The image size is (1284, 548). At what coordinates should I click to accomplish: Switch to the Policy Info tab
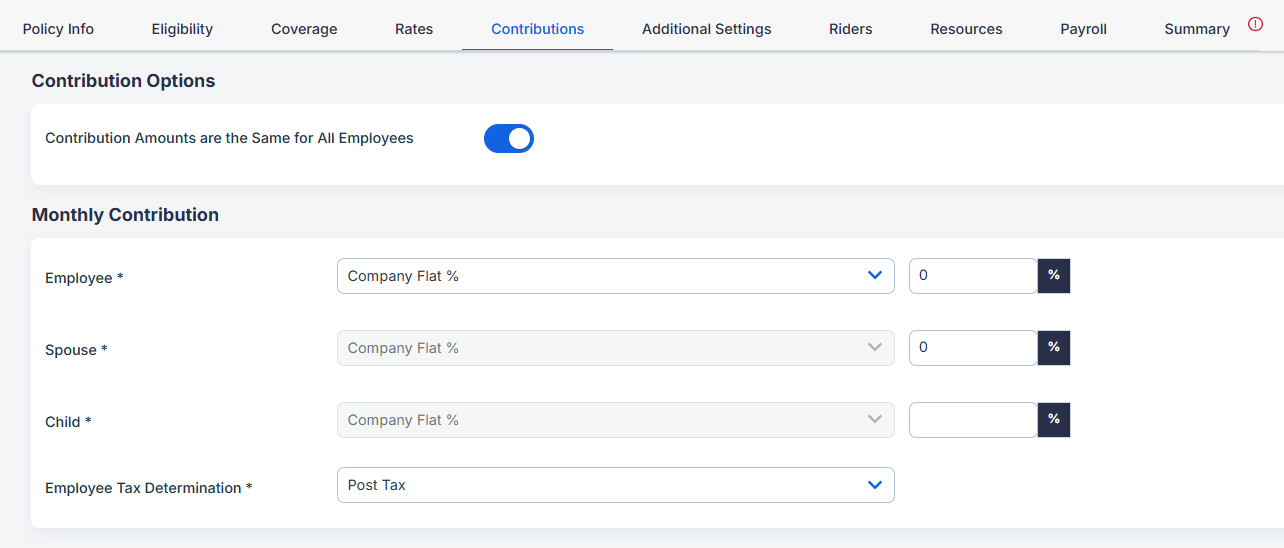[x=58, y=29]
